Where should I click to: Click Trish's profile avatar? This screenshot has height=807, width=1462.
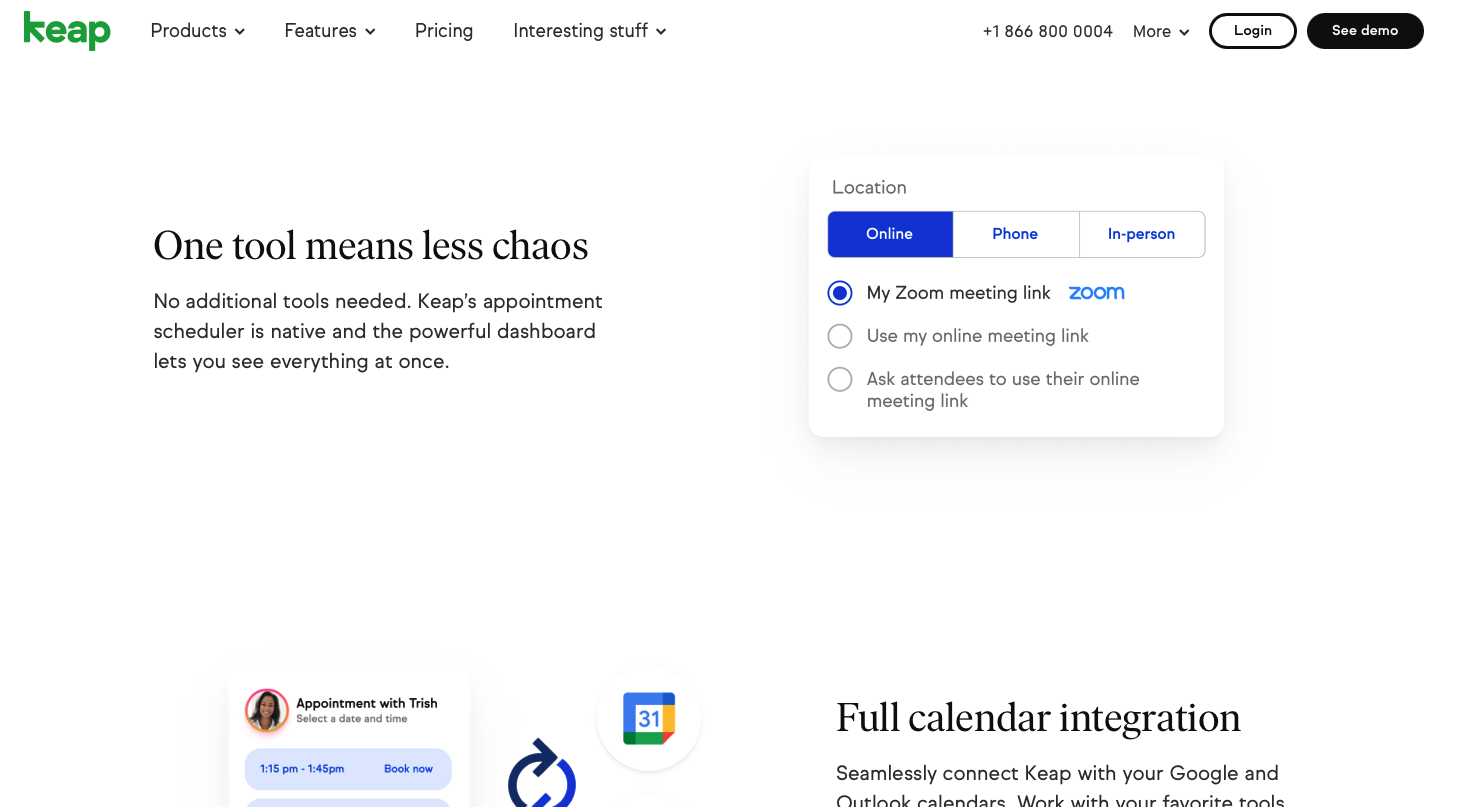tap(267, 710)
